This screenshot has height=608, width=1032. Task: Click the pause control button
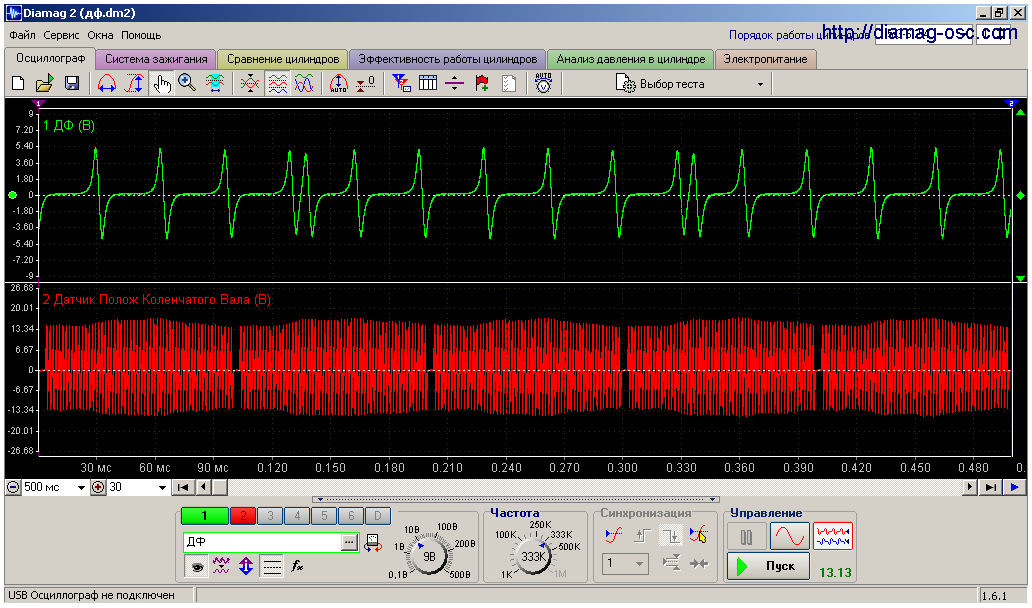pos(746,537)
